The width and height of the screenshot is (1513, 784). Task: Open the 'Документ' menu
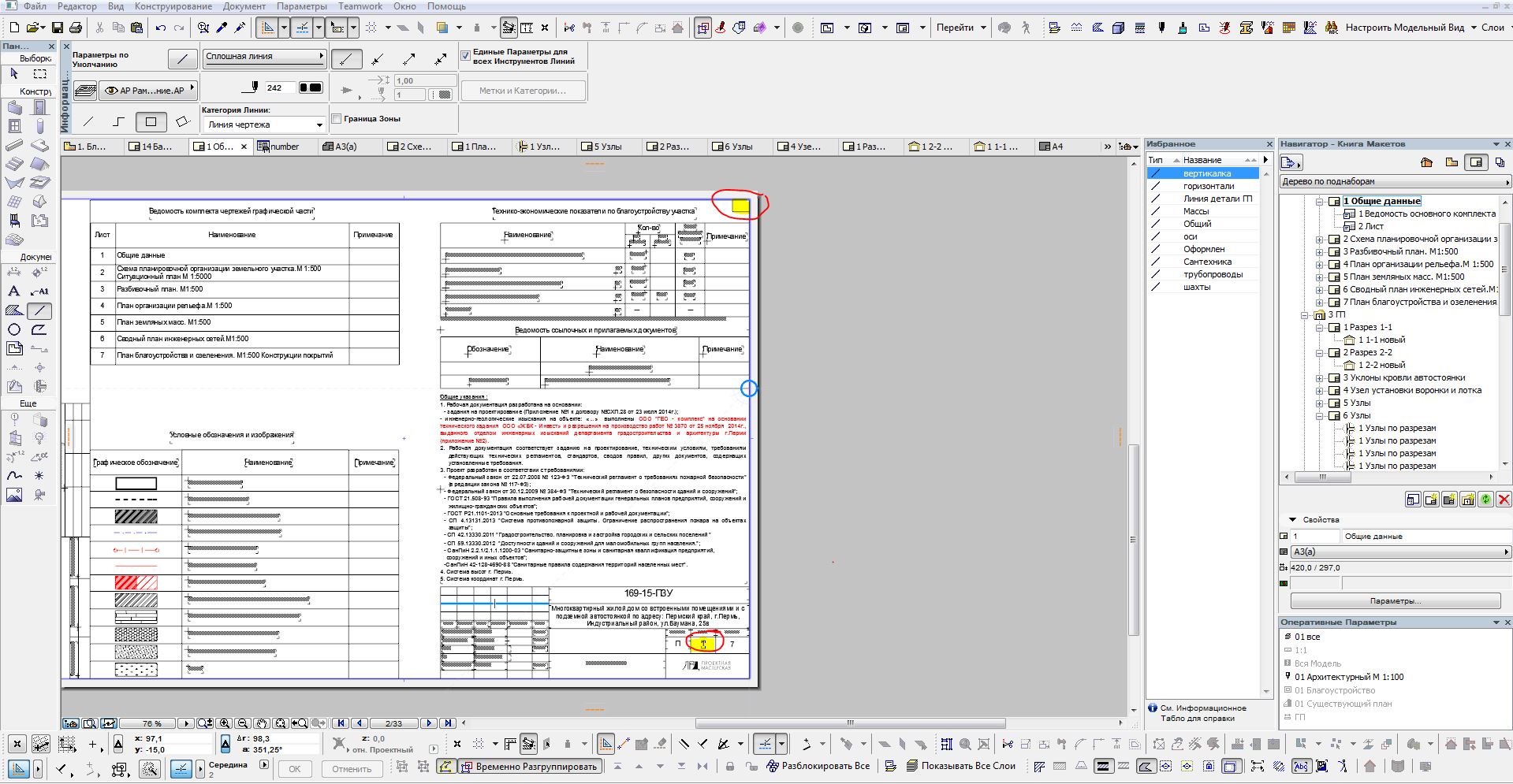point(244,6)
